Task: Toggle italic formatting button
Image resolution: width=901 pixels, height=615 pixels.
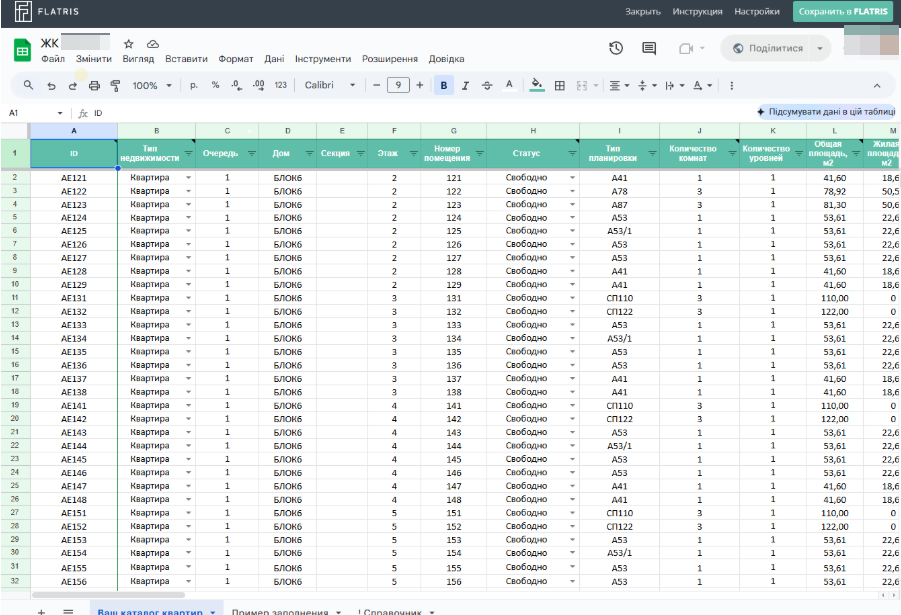Action: [x=465, y=86]
